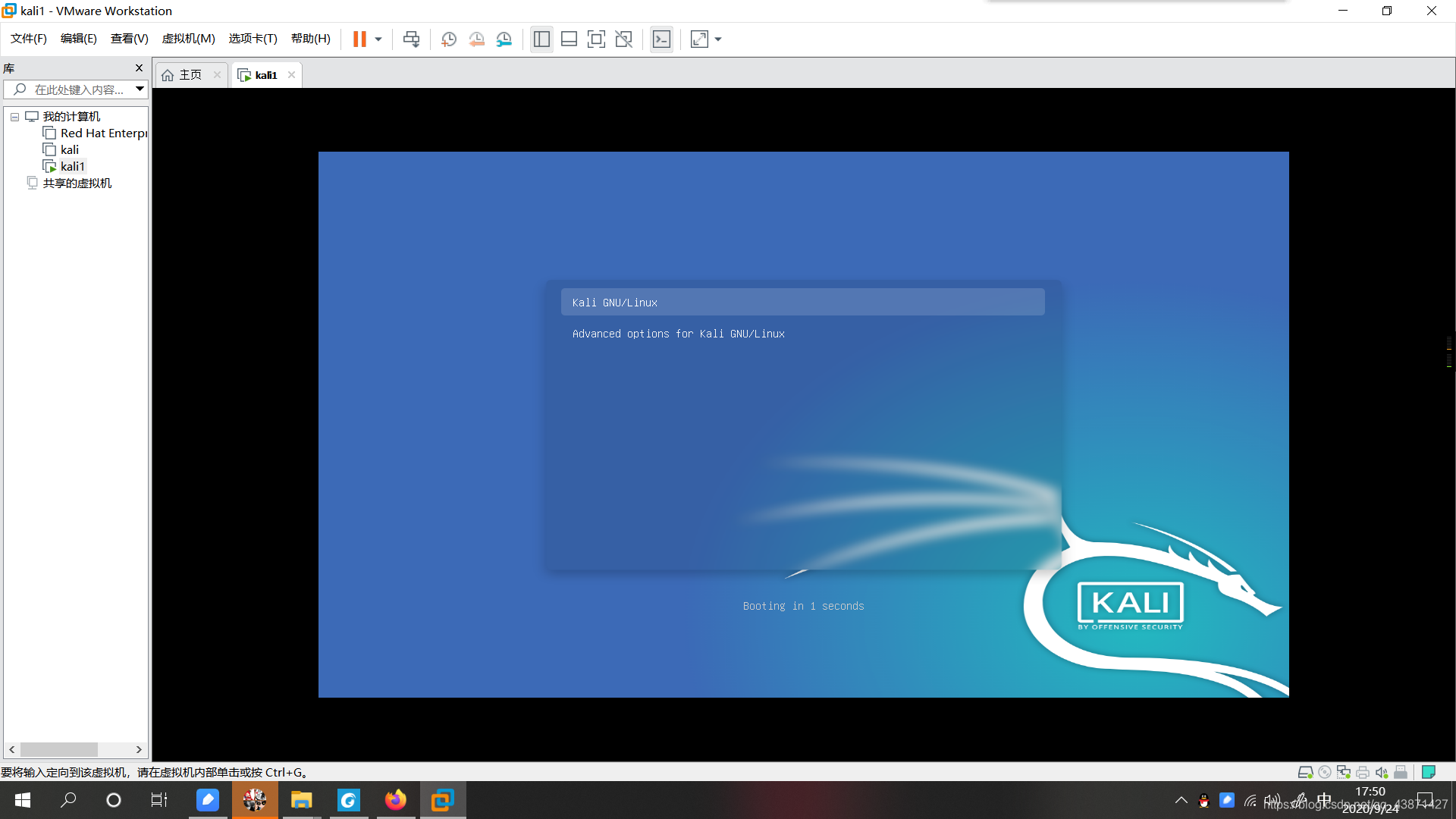Click the USB controller status icon
Screen dimensions: 1456x819
point(1401,772)
